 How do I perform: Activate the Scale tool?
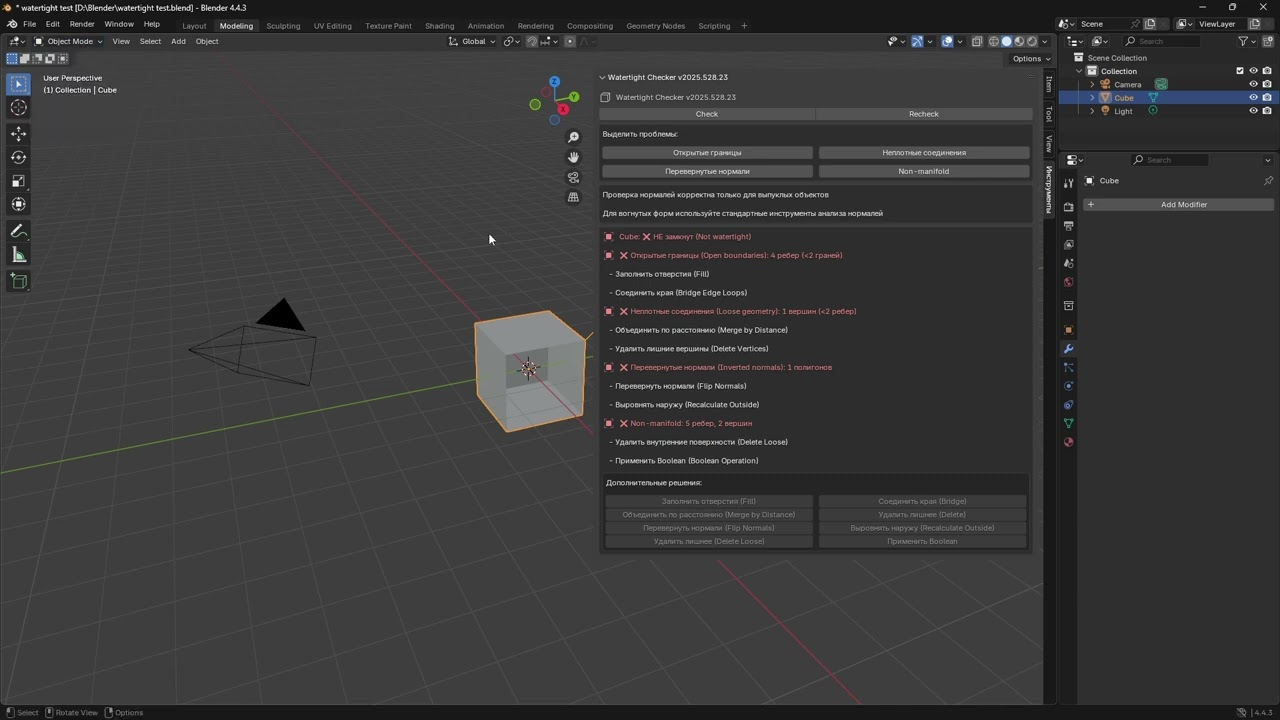pos(18,181)
